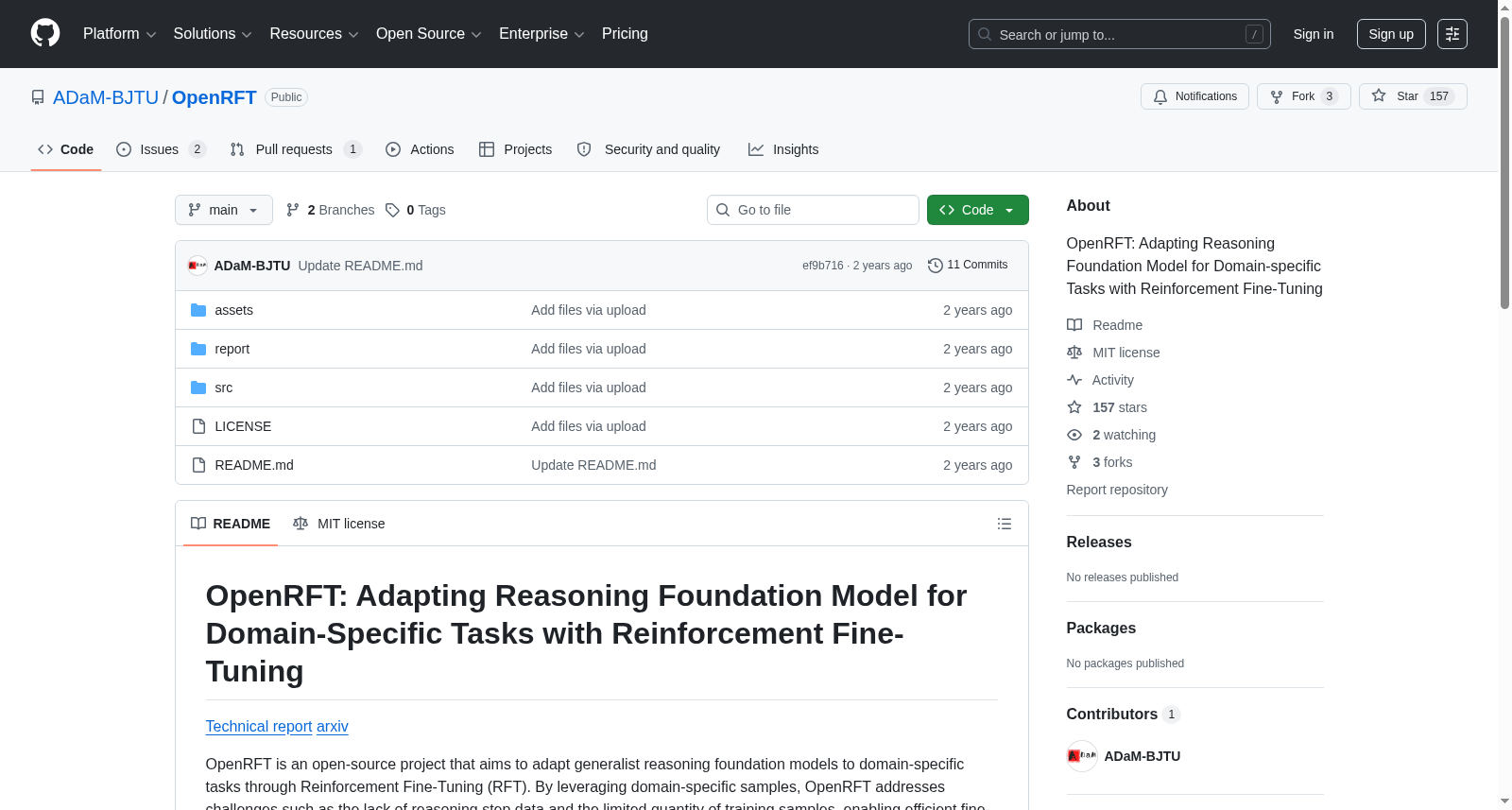Click the README.md file icon
Screen dimensions: 1512x810
tap(198, 465)
